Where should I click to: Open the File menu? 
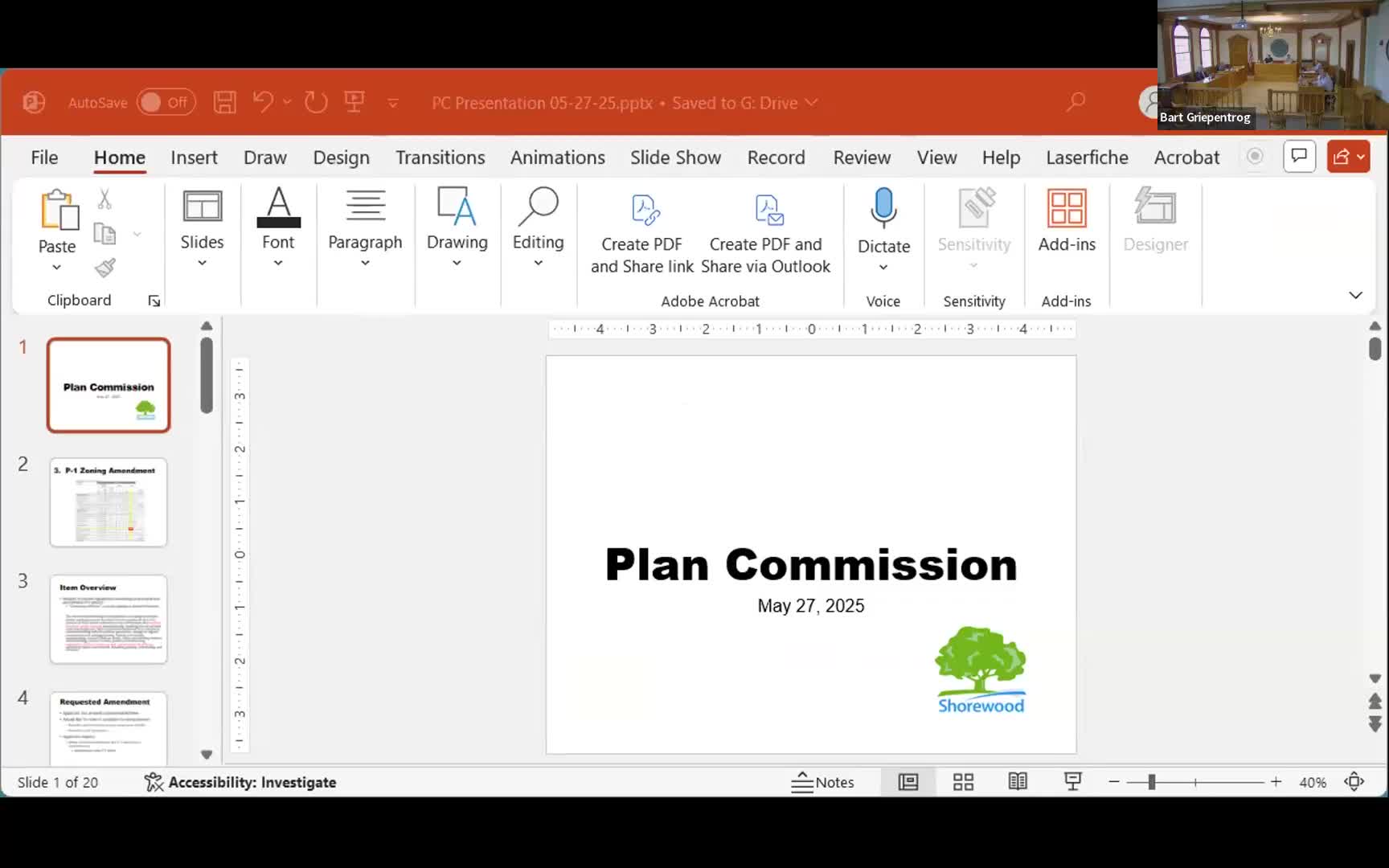point(44,158)
